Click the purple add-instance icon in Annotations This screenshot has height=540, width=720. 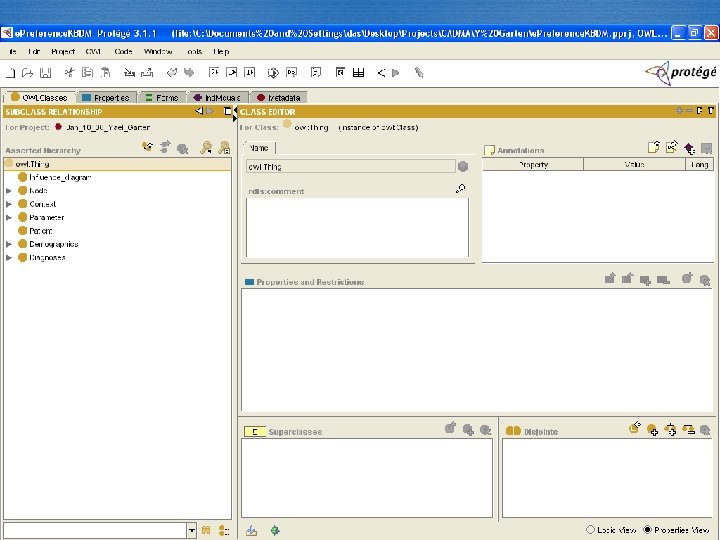click(x=689, y=148)
